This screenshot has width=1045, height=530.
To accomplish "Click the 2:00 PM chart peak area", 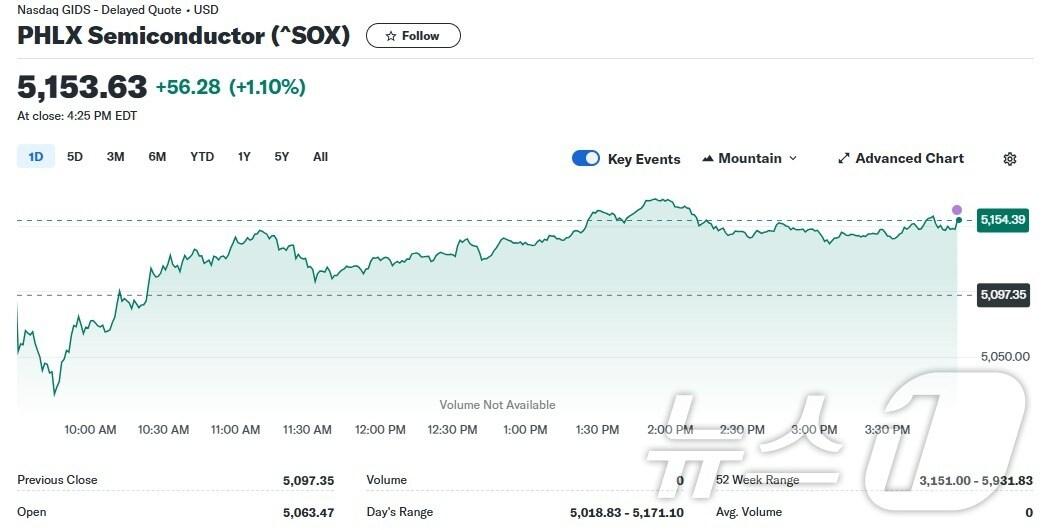I will (660, 201).
